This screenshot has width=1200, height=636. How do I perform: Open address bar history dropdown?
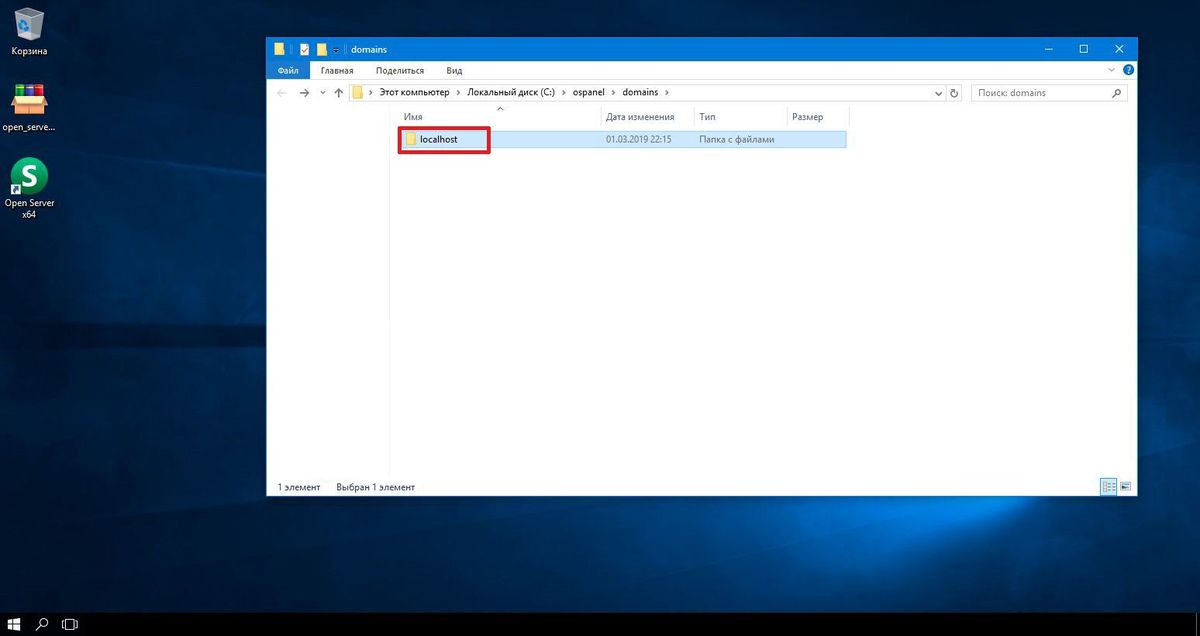pos(938,93)
